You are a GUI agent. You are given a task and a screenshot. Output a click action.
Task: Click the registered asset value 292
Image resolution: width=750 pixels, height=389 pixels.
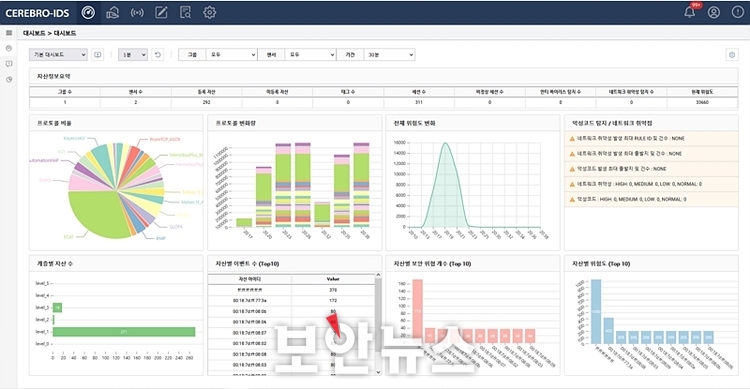(x=206, y=102)
